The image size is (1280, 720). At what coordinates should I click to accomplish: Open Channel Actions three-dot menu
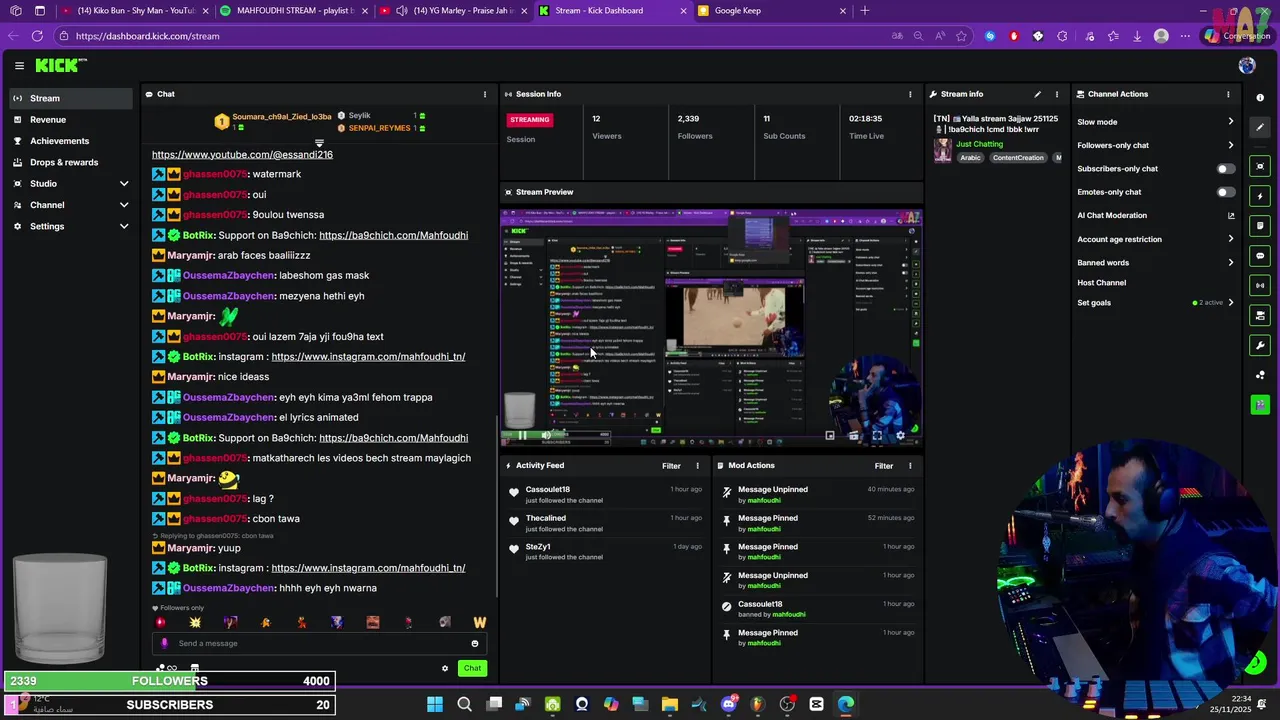pos(1228,94)
